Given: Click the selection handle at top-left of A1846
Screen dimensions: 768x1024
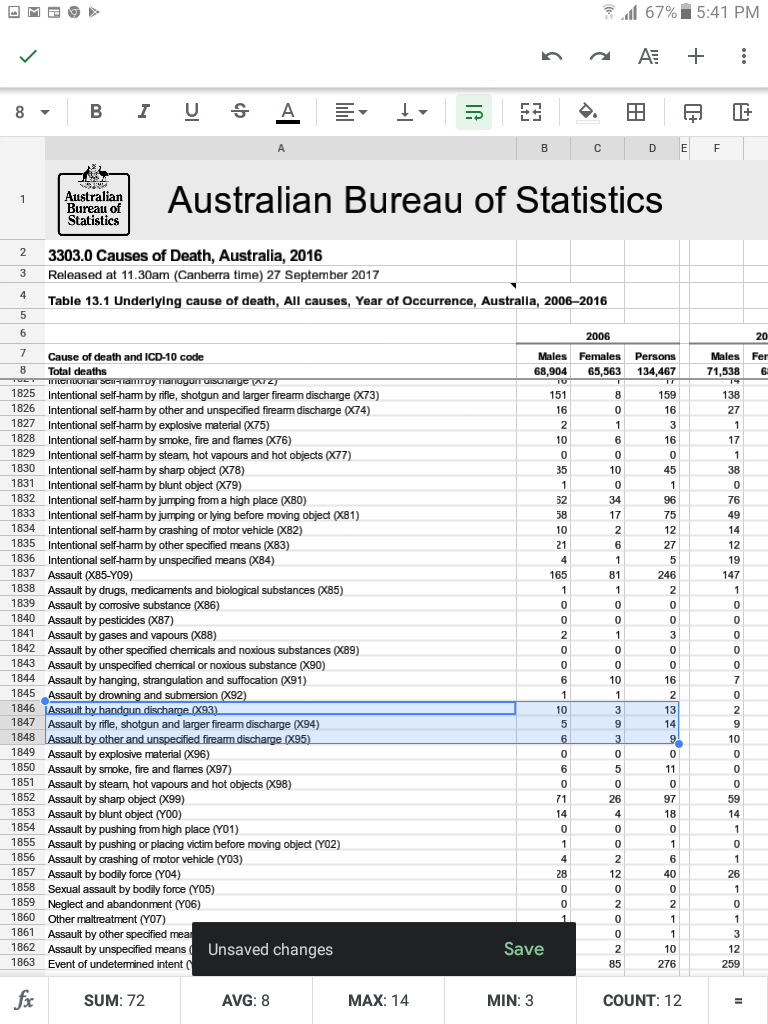Looking at the screenshot, I should coord(45,701).
